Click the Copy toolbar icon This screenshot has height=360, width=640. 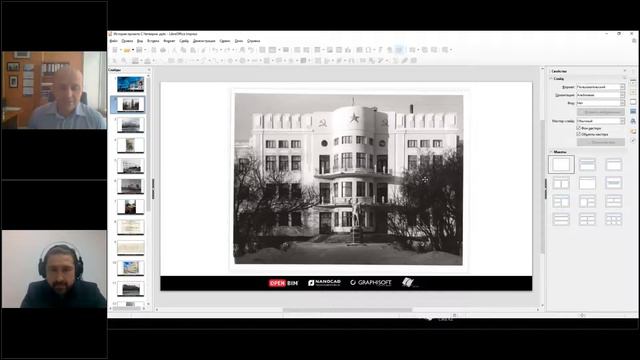coord(183,50)
